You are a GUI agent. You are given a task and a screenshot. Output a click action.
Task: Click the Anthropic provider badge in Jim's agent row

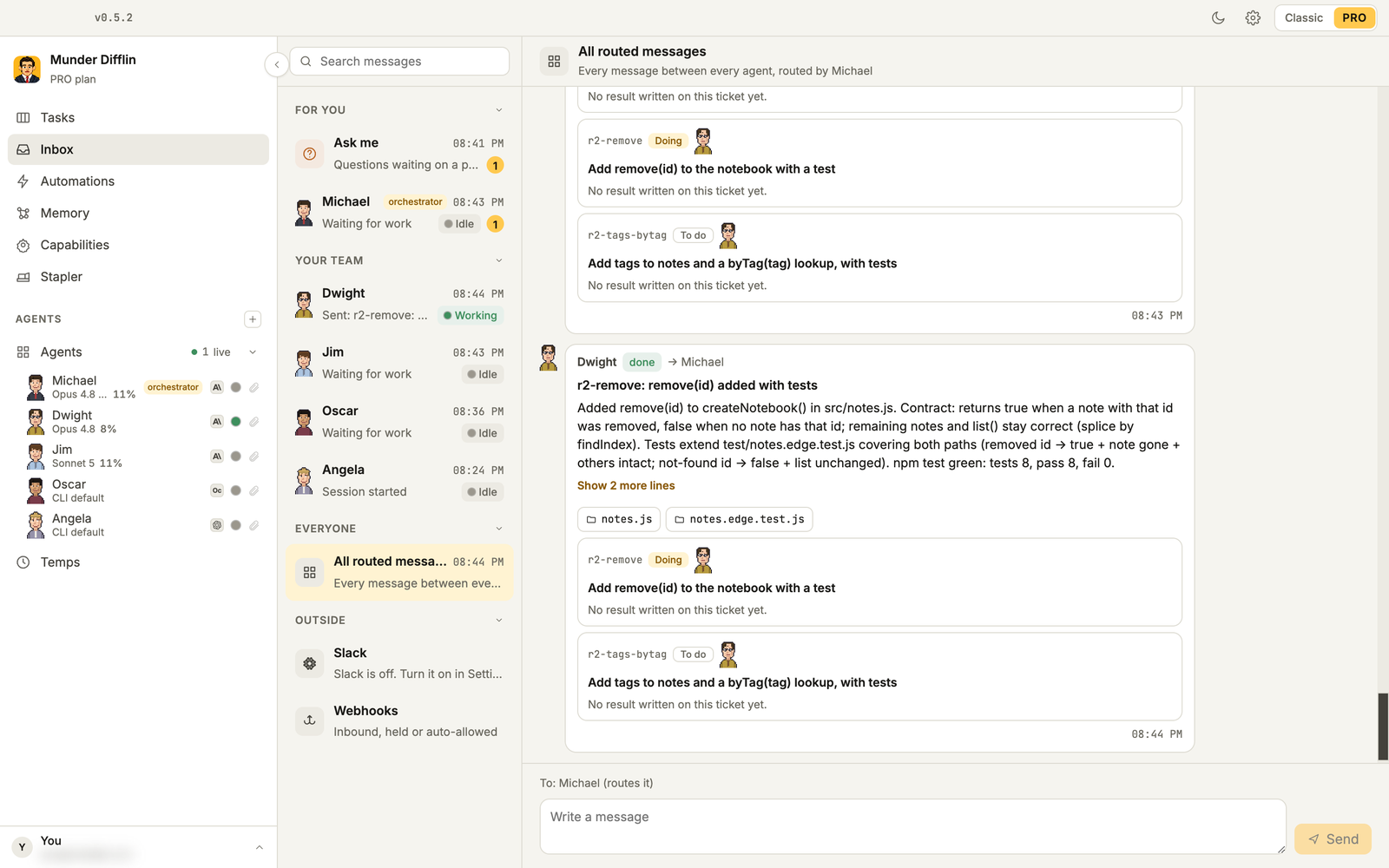(217, 456)
